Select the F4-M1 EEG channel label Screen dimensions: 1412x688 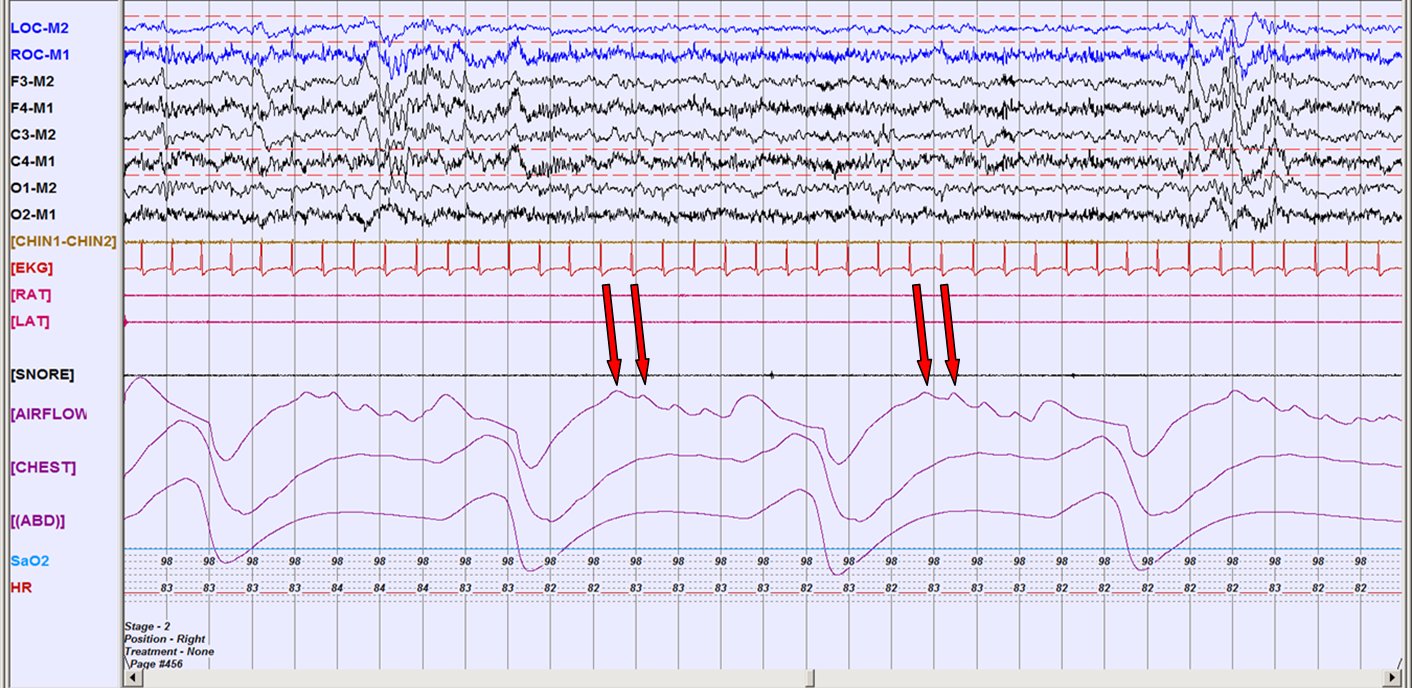point(33,107)
